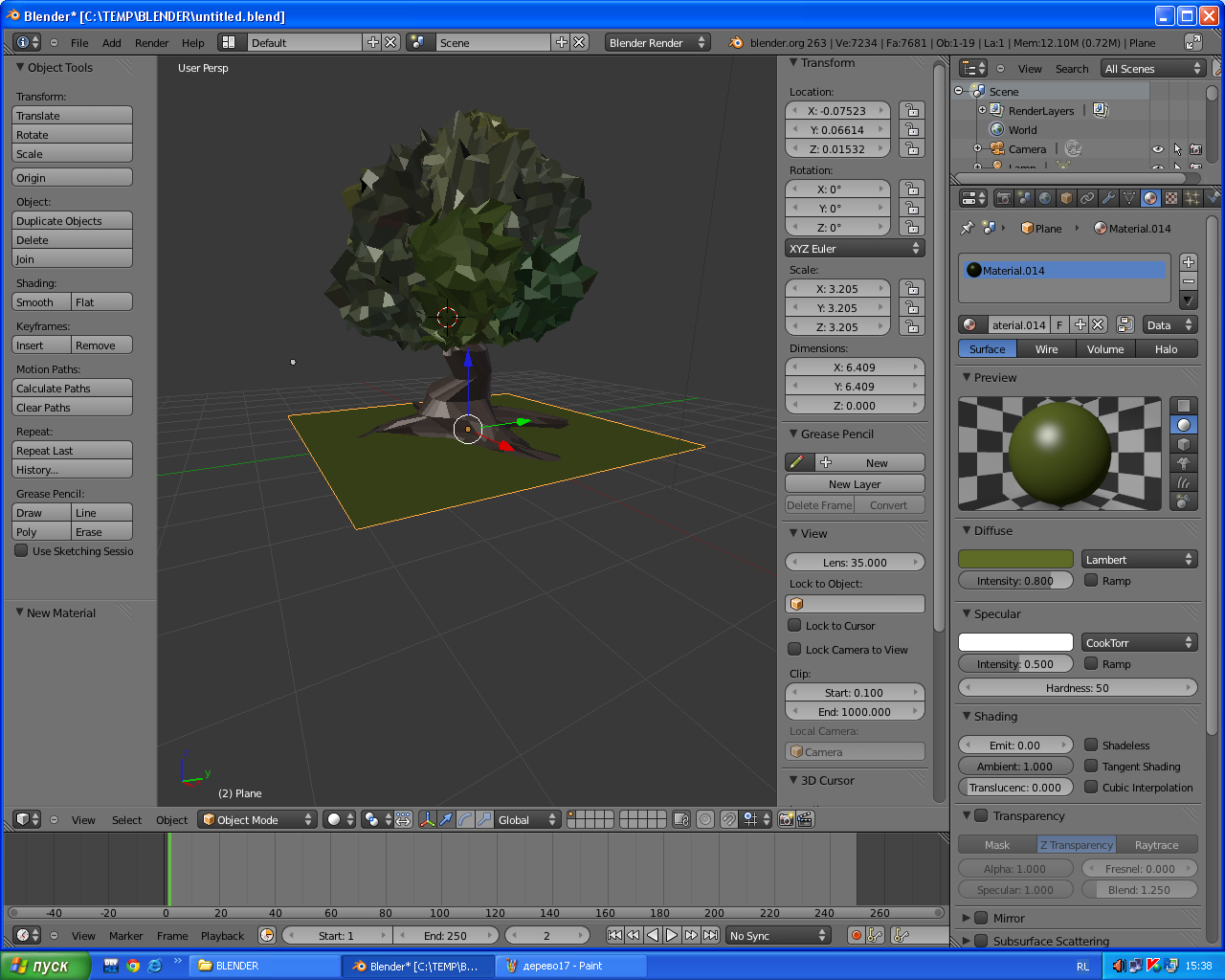This screenshot has height=980, width=1225.
Task: Check Lock Camera to View
Action: click(x=794, y=649)
